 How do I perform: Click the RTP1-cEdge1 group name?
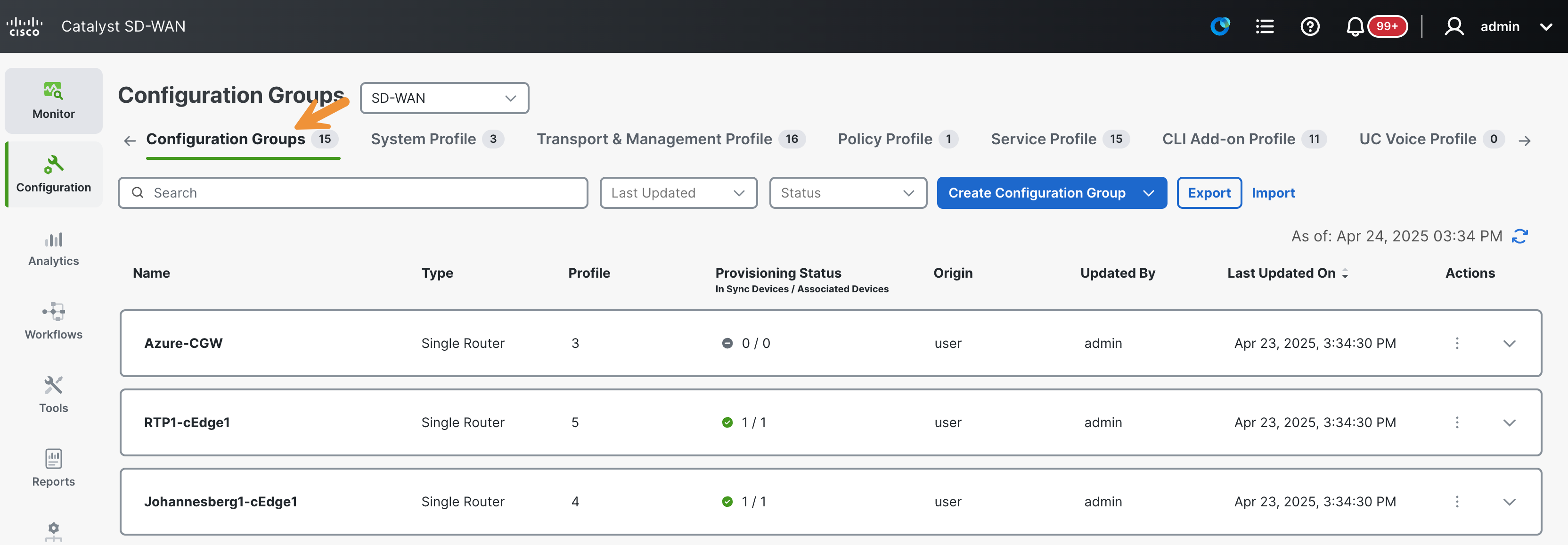187,422
